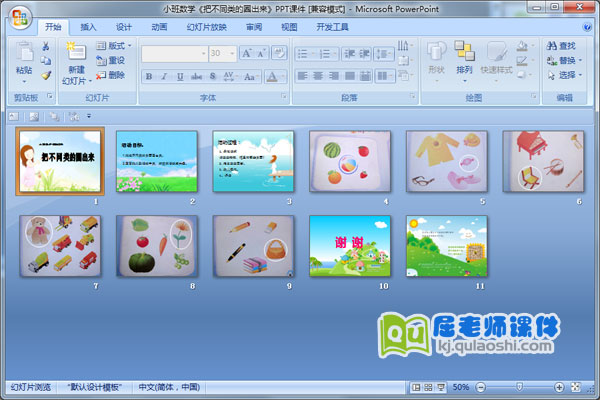
Task: Click Justify alignment icon
Action: click(x=349, y=76)
